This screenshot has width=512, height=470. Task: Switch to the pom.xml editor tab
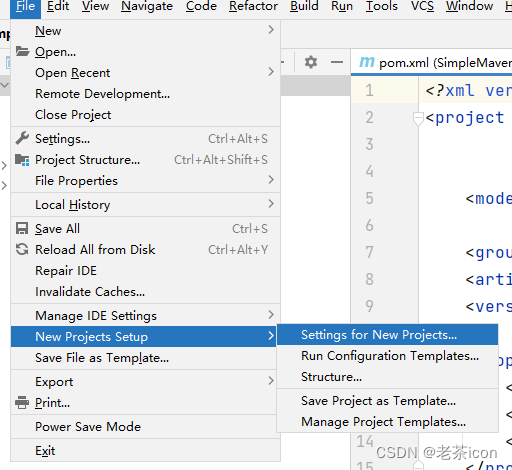435,62
